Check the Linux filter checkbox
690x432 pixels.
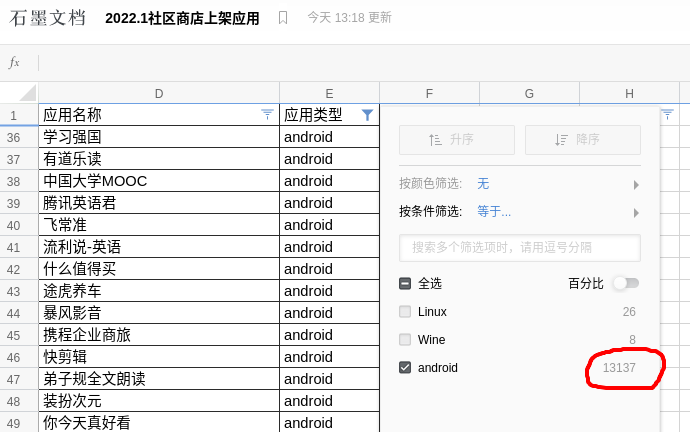405,311
